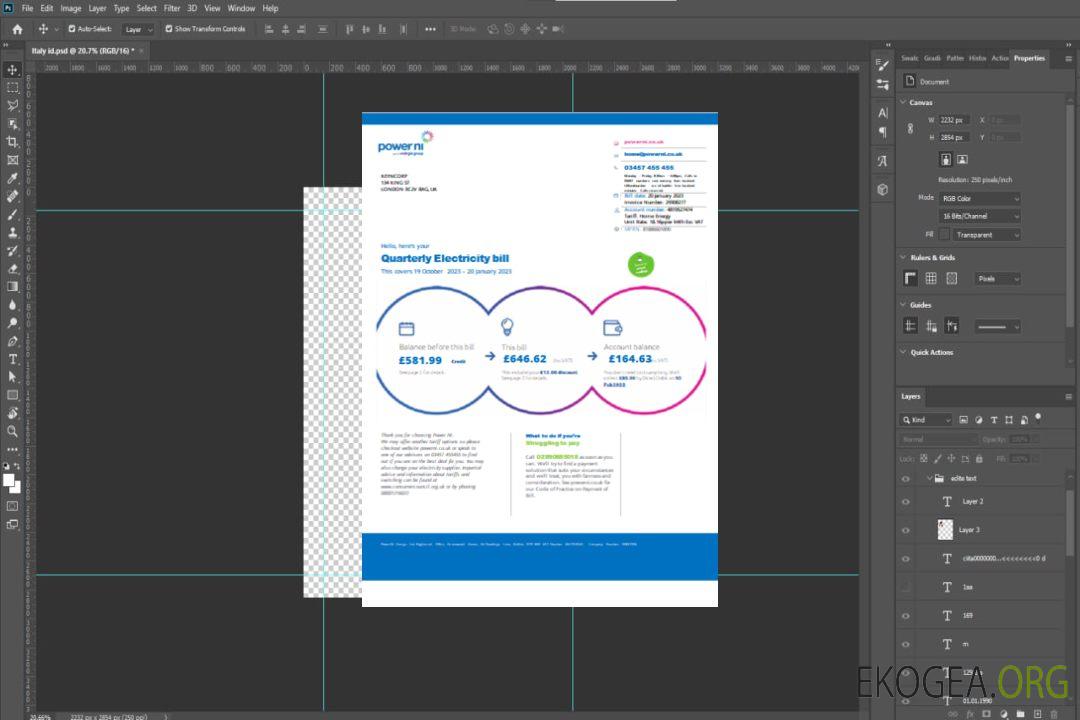Open the 16 Bits/Channel dropdown
This screenshot has width=1080, height=720.
[979, 216]
